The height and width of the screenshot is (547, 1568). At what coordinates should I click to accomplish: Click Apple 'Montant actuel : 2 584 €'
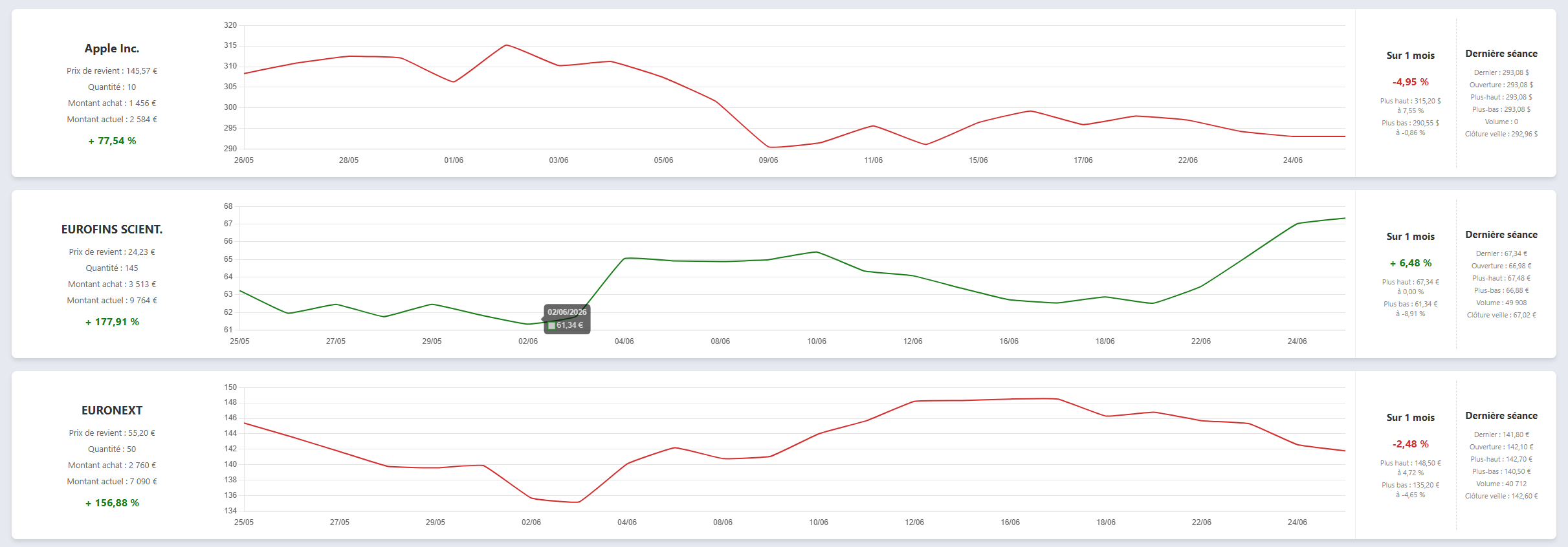click(x=112, y=120)
